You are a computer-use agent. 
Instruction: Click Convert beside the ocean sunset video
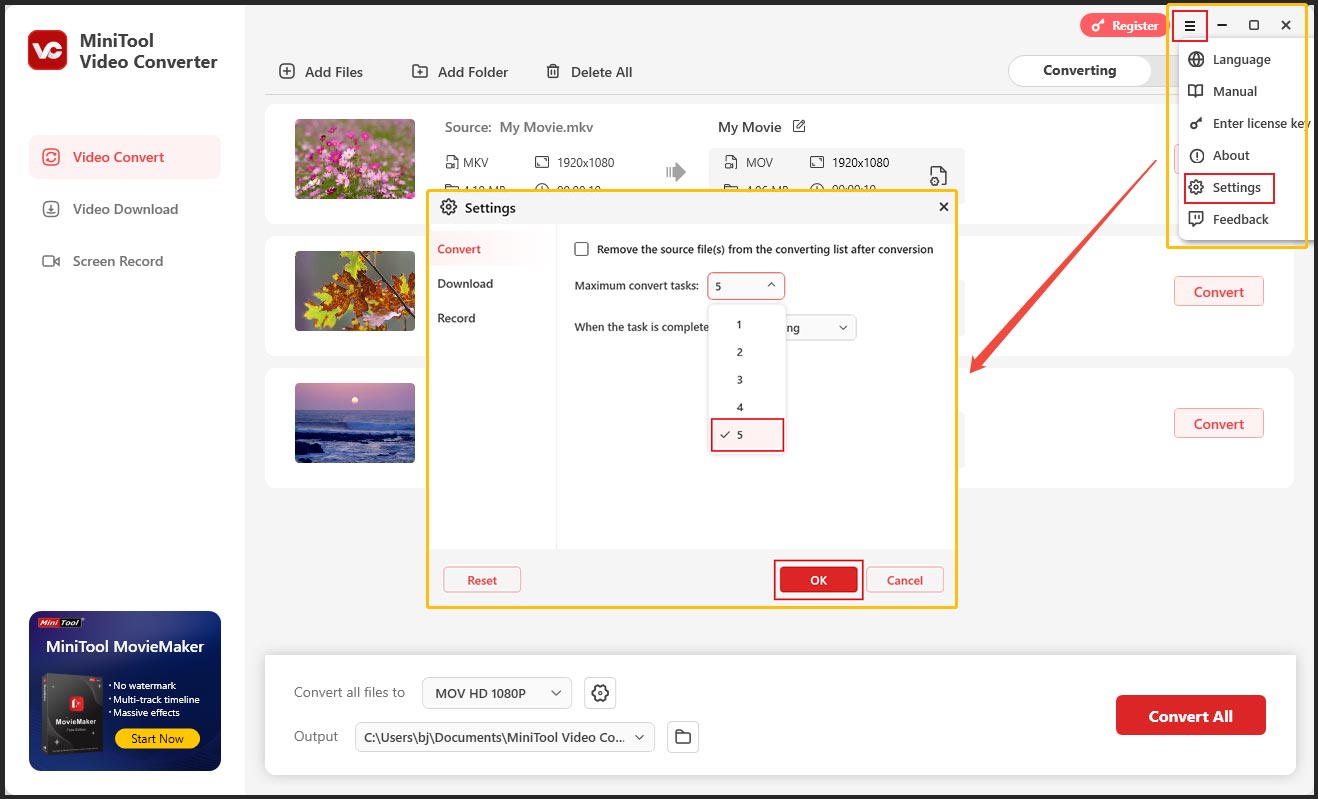1219,424
